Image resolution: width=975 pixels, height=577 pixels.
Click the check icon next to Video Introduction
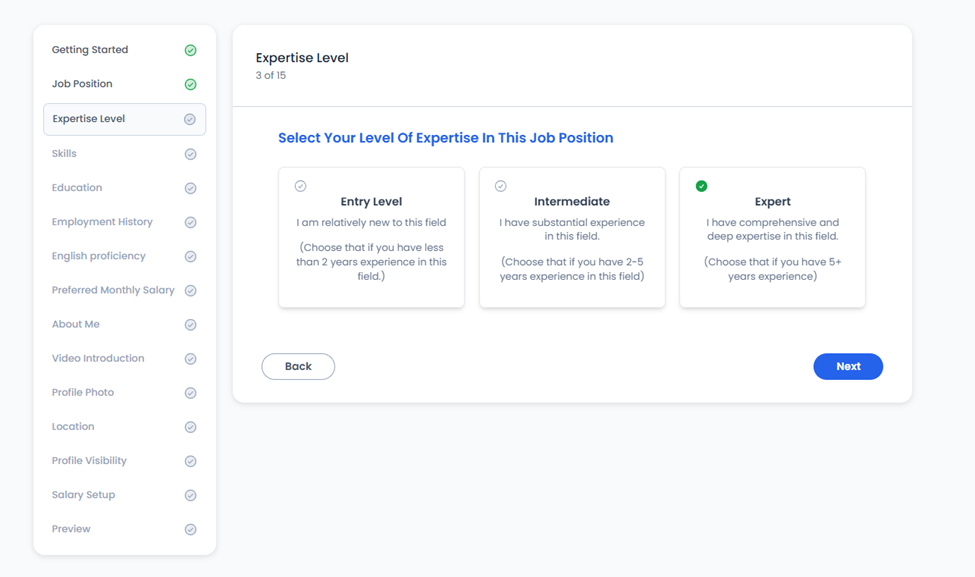191,359
